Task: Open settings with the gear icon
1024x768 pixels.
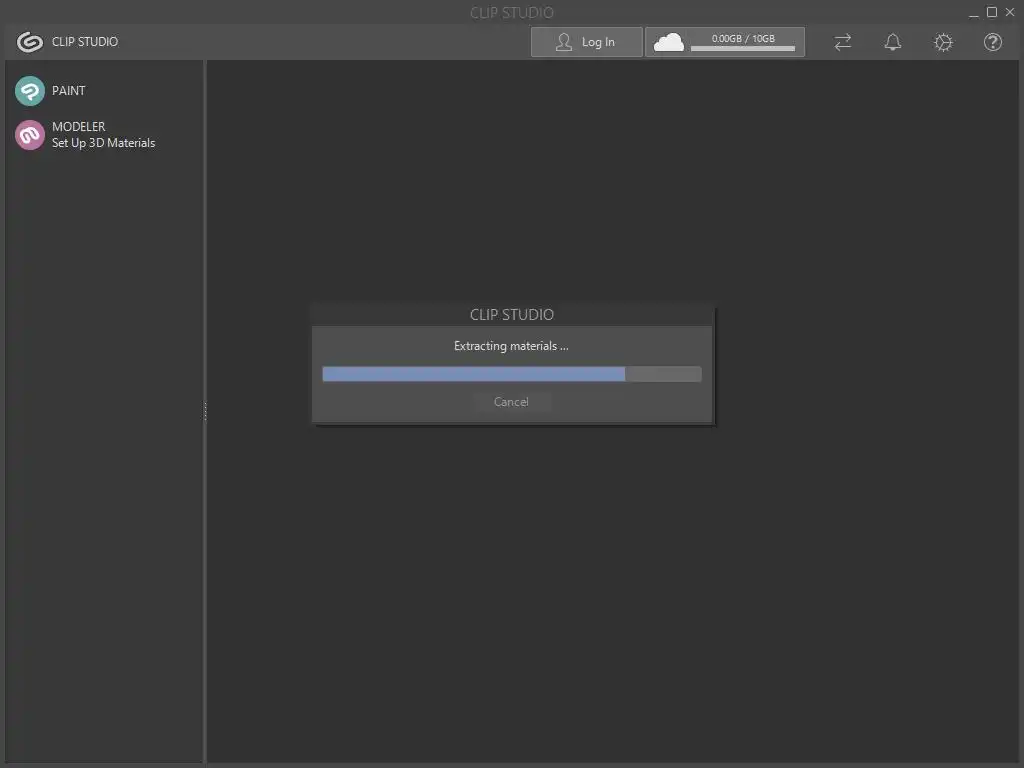Action: 943,42
